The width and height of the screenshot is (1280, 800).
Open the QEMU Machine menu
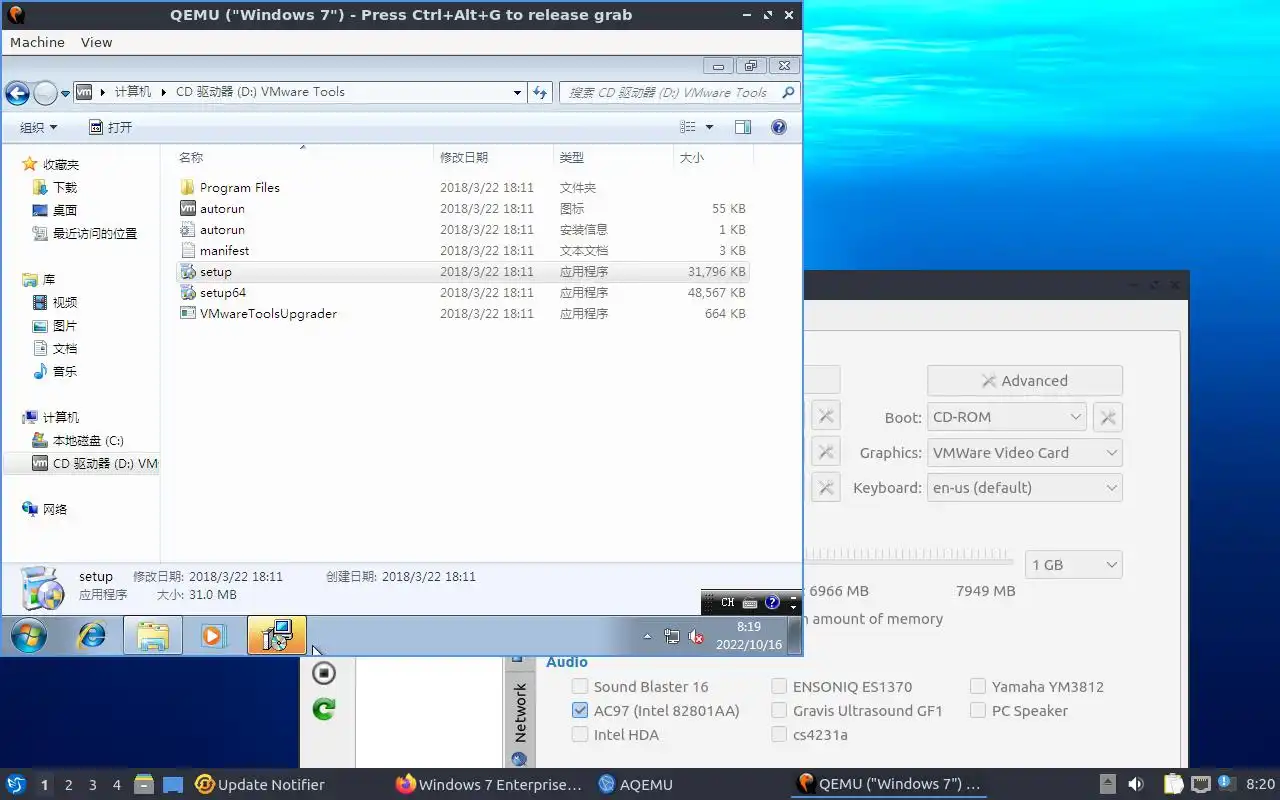tap(37, 42)
